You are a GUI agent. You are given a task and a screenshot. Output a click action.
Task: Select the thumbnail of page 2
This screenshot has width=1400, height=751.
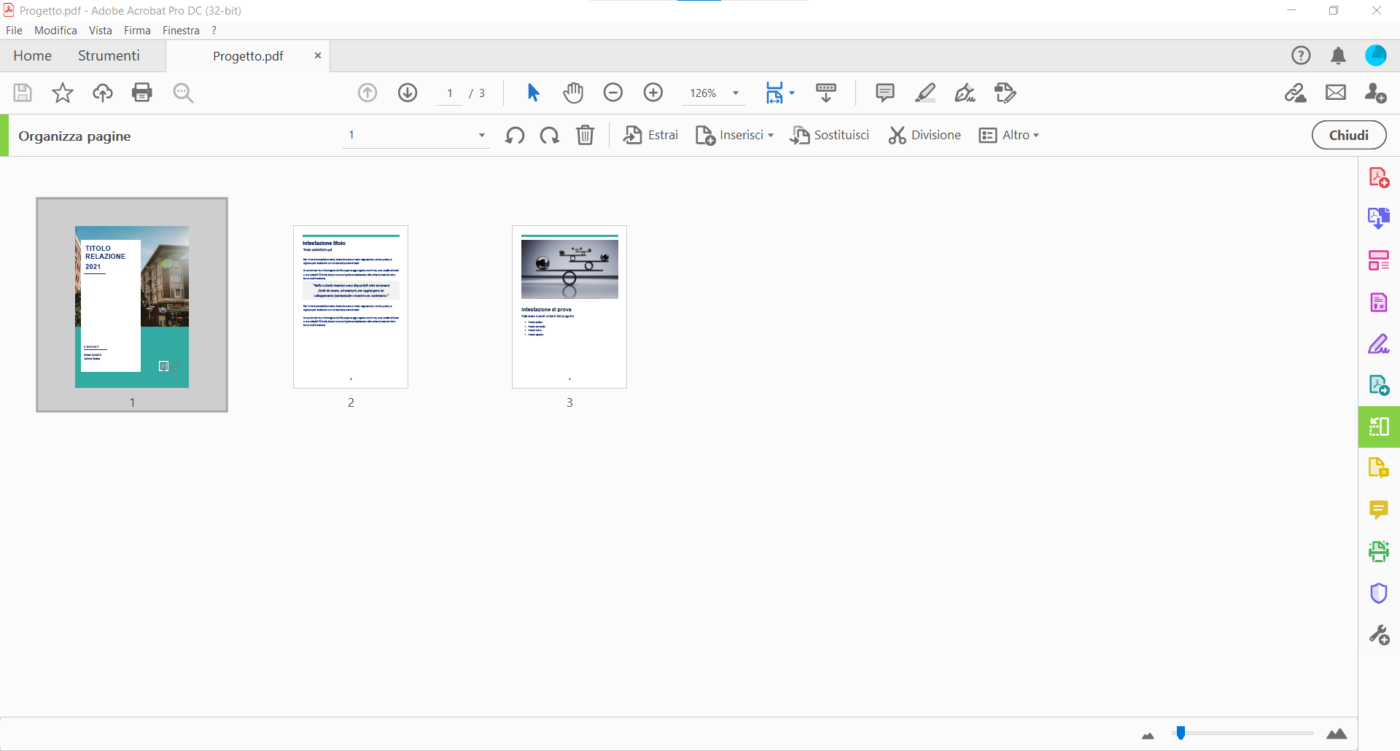tap(350, 307)
